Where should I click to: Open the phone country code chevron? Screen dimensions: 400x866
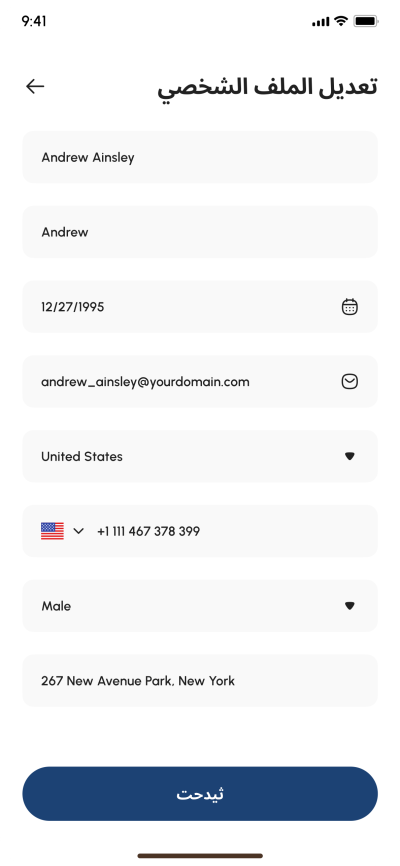coord(78,531)
